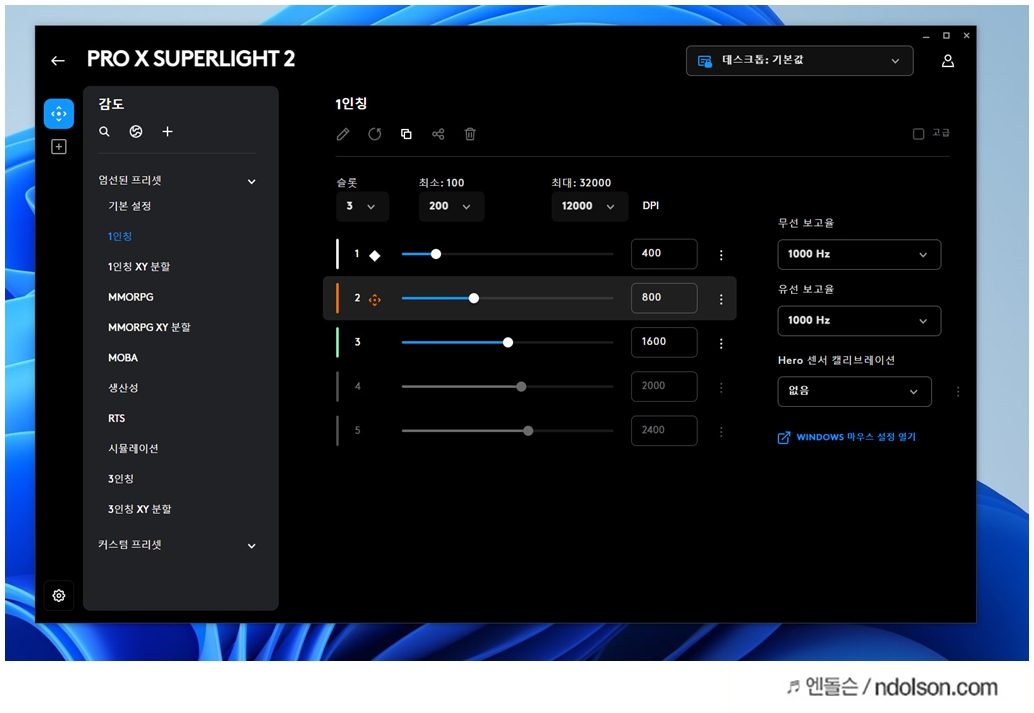Select the MOBA preset

[123, 357]
